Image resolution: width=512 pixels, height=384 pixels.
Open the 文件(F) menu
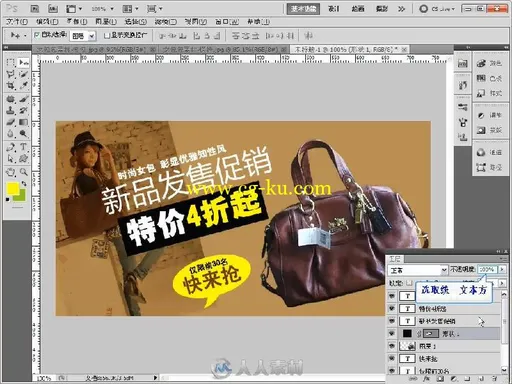[x=16, y=22]
